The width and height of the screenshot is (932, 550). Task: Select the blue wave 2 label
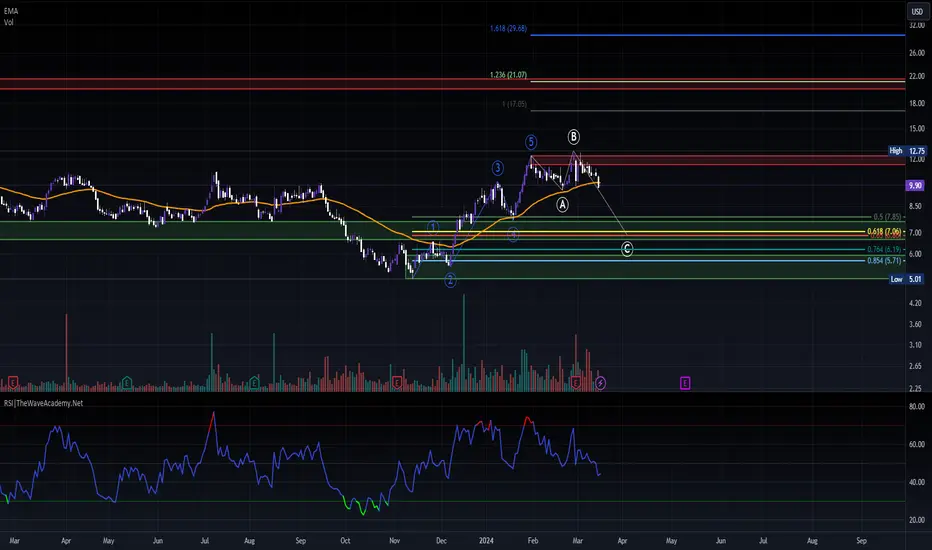[450, 280]
